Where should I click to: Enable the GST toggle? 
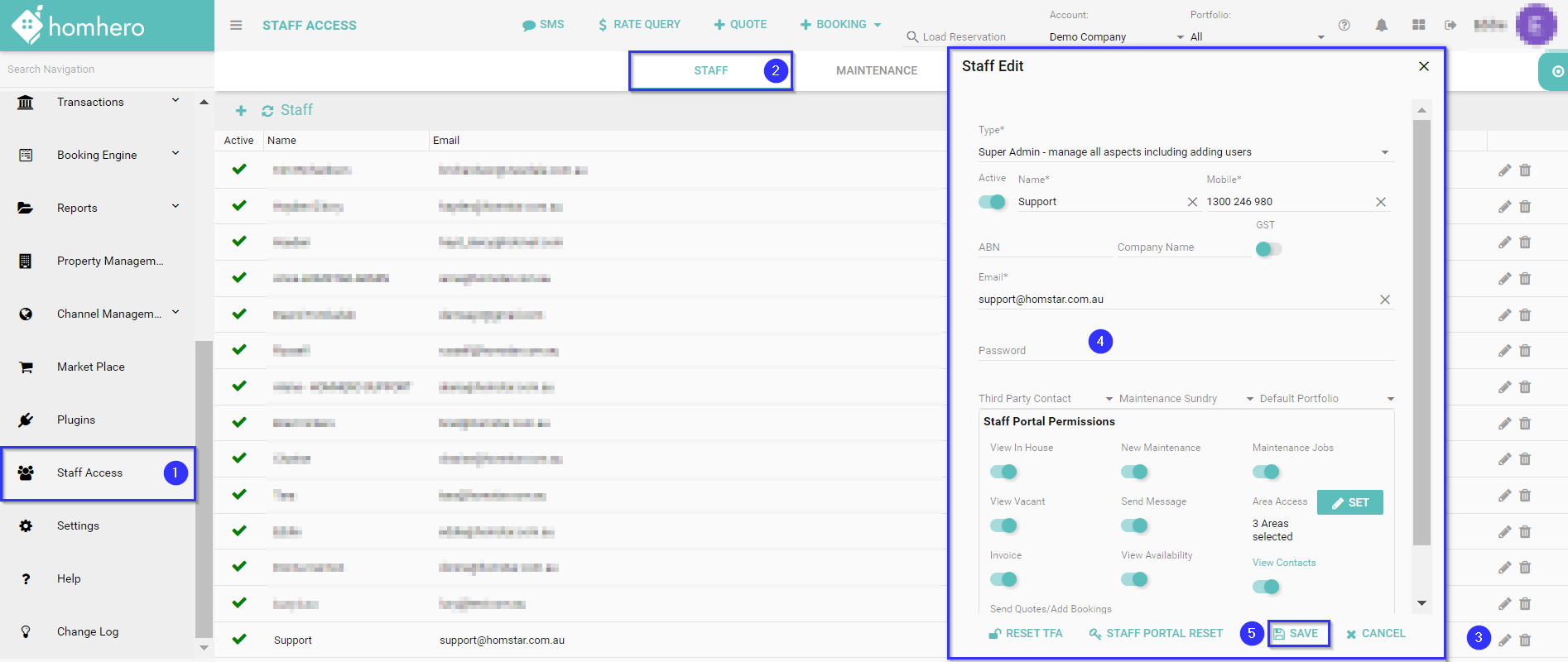click(x=1267, y=249)
